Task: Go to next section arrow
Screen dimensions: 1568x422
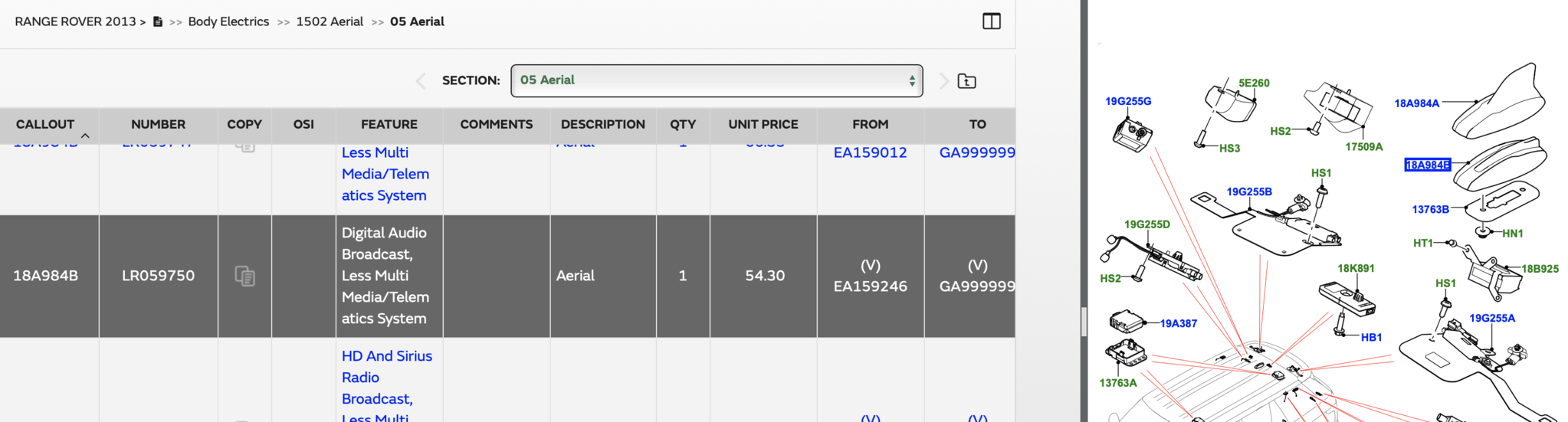Action: pos(943,80)
